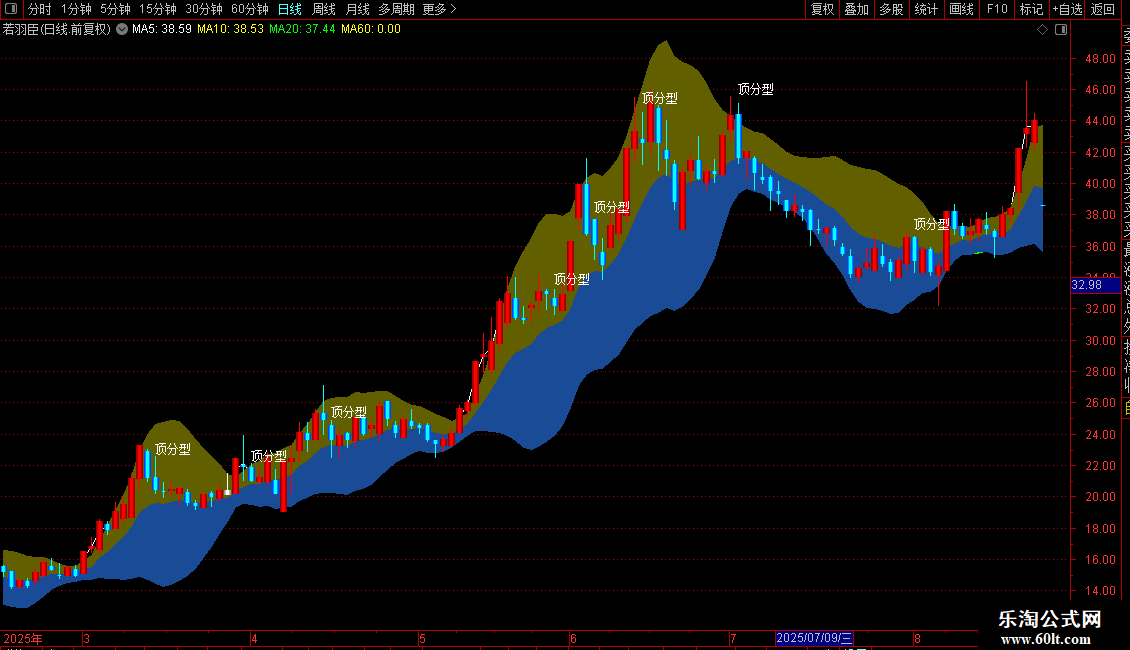
Task: Click the 32.98 price marker on axis
Action: pyautogui.click(x=1095, y=285)
